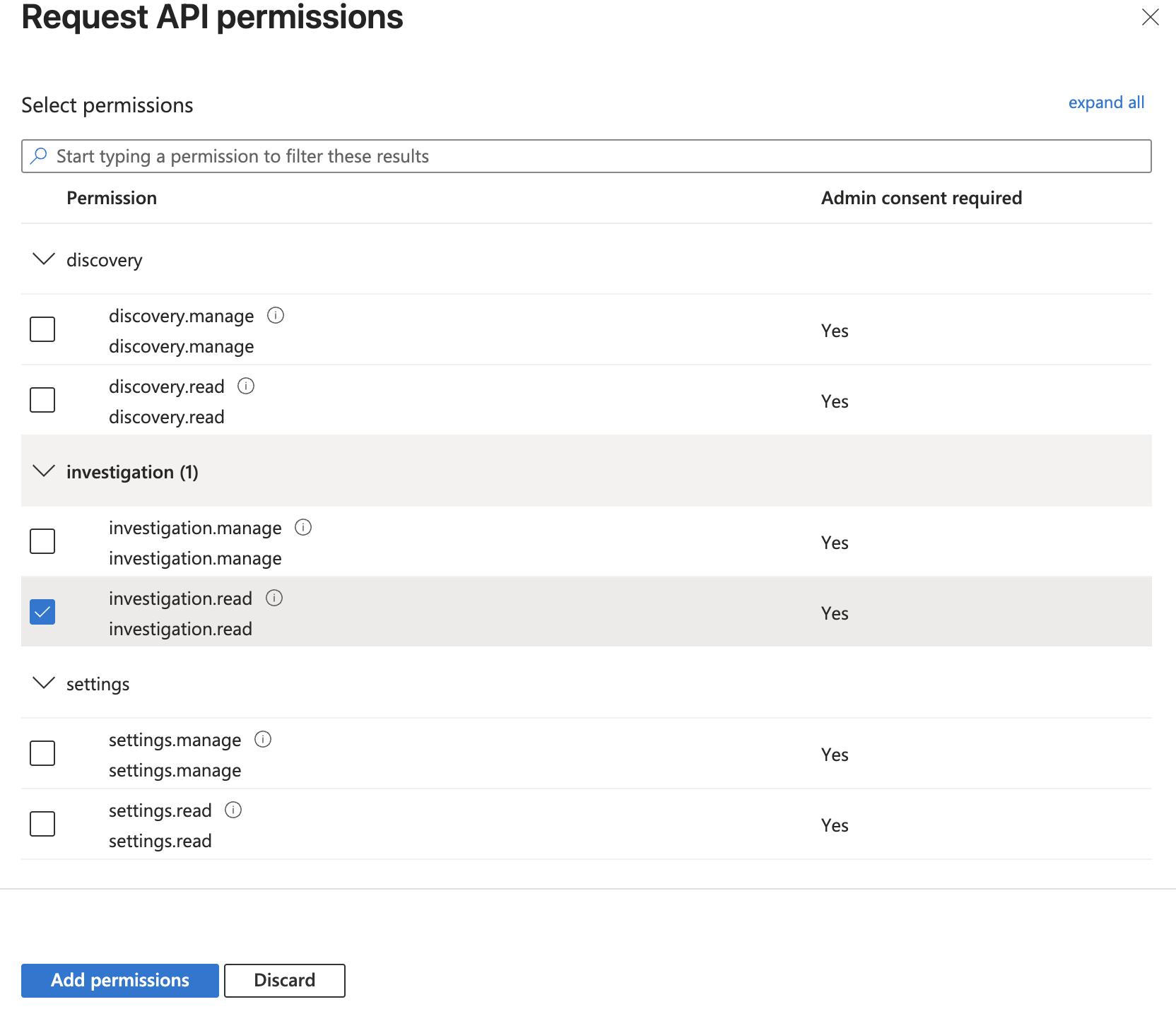Click the info icon next to discovery.read
Viewport: 1176px width, 1009px height.
click(246, 386)
